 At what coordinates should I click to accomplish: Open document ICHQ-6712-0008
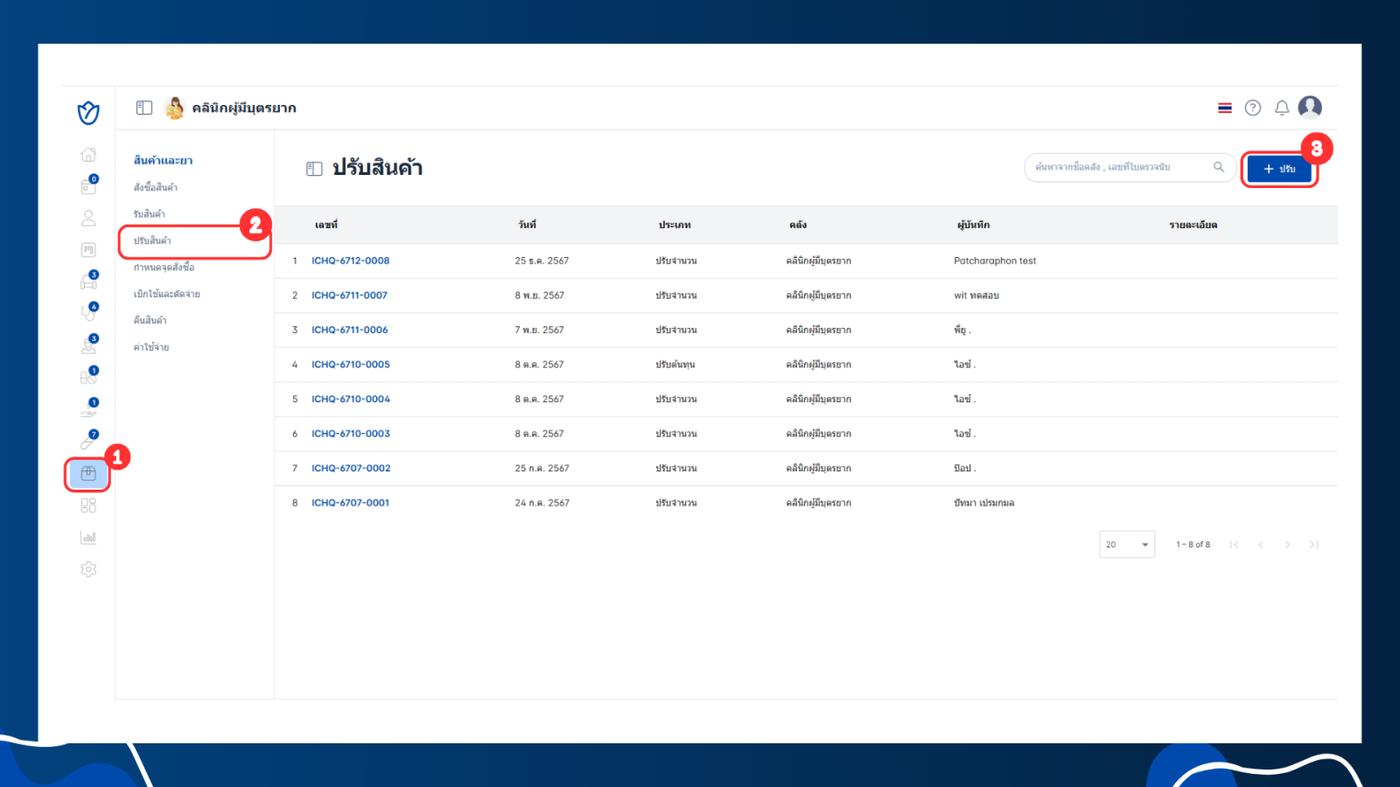click(x=351, y=261)
